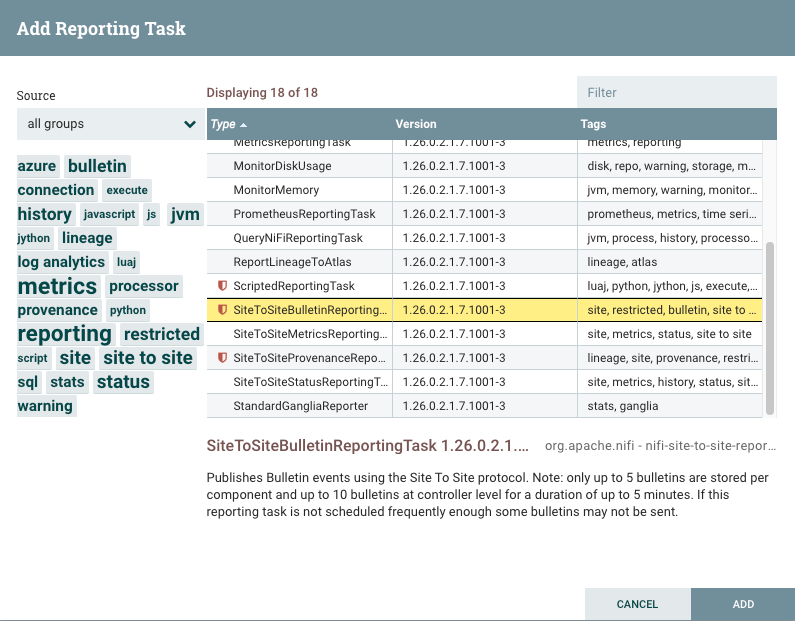
Task: Sort the list by Version column
Action: (416, 124)
